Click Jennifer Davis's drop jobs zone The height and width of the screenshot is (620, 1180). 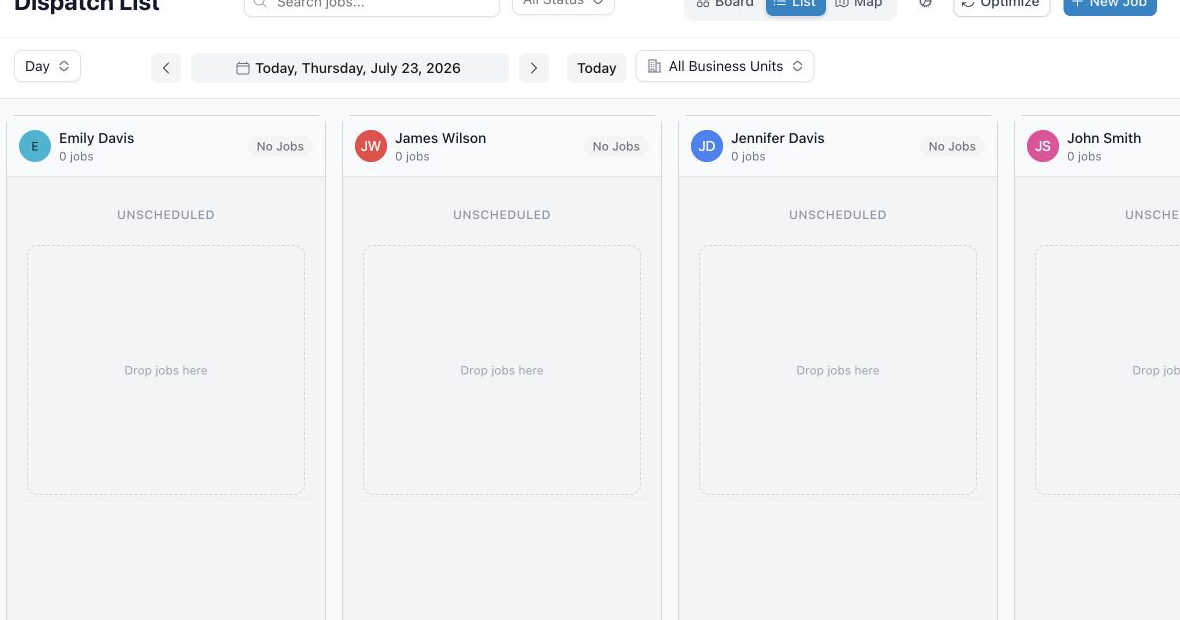pyautogui.click(x=838, y=370)
